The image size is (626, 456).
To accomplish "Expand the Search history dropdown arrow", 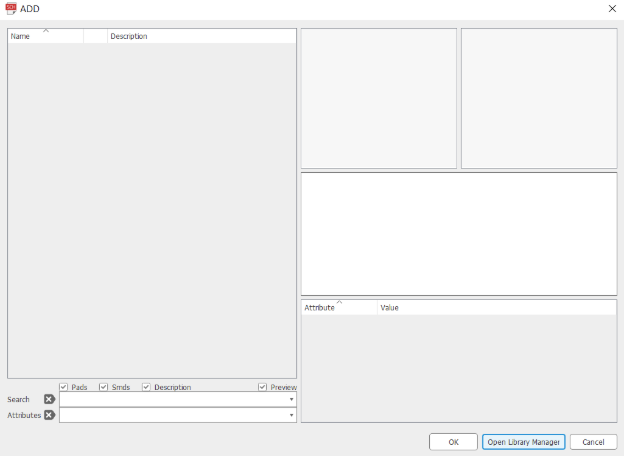I will (x=291, y=399).
